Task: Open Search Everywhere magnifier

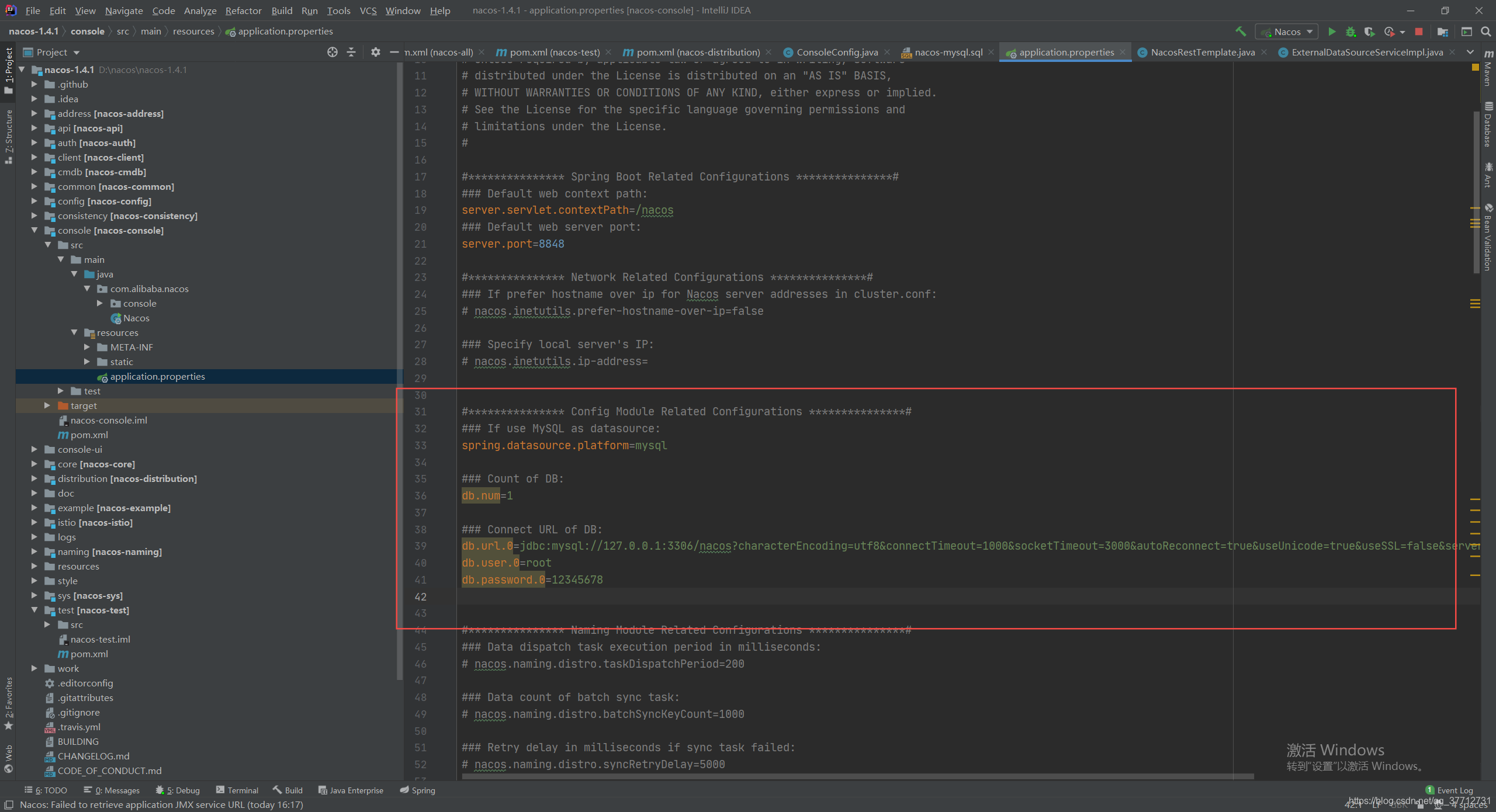Action: 1485,32
